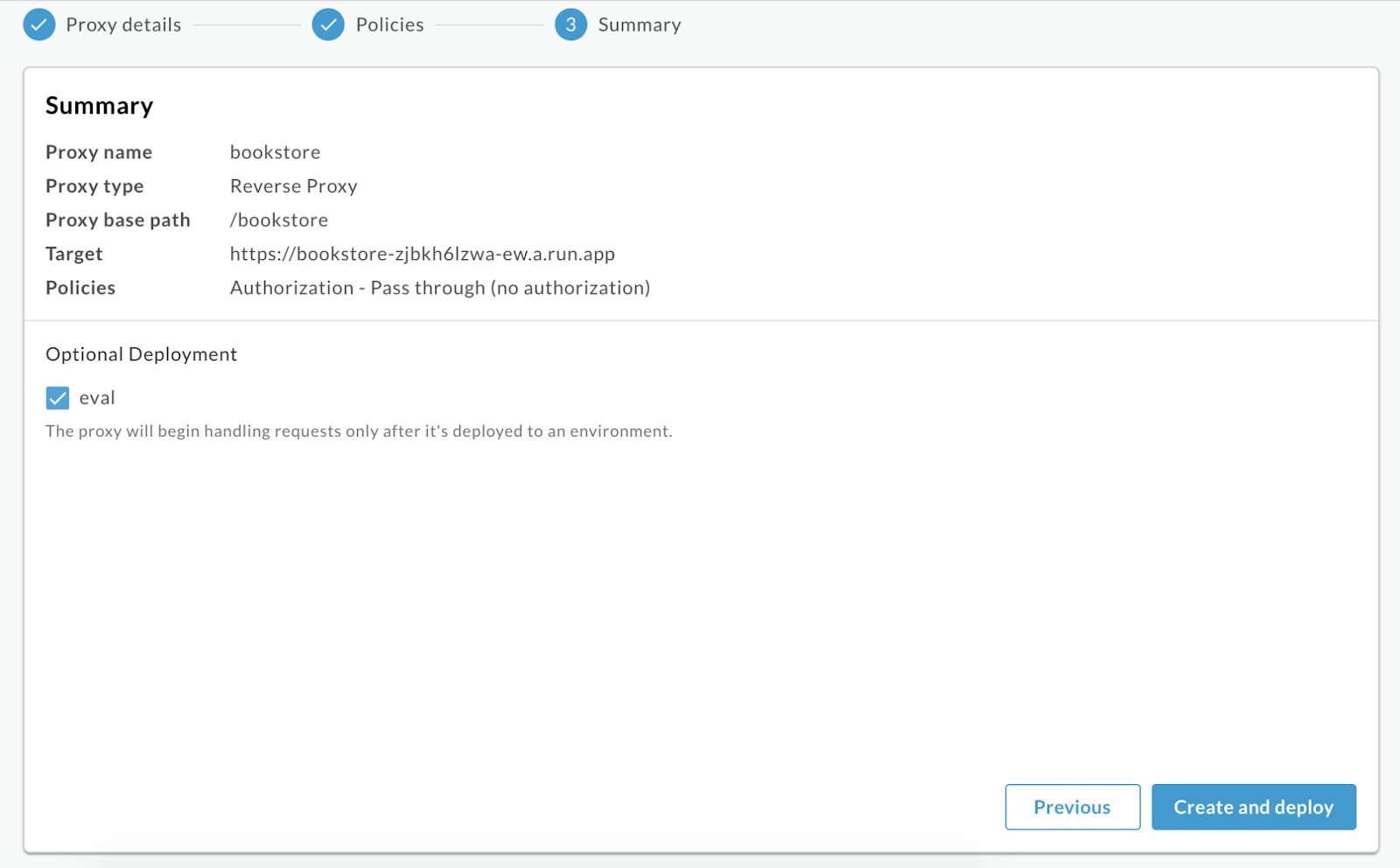Click Create and deploy to finish

click(1254, 807)
